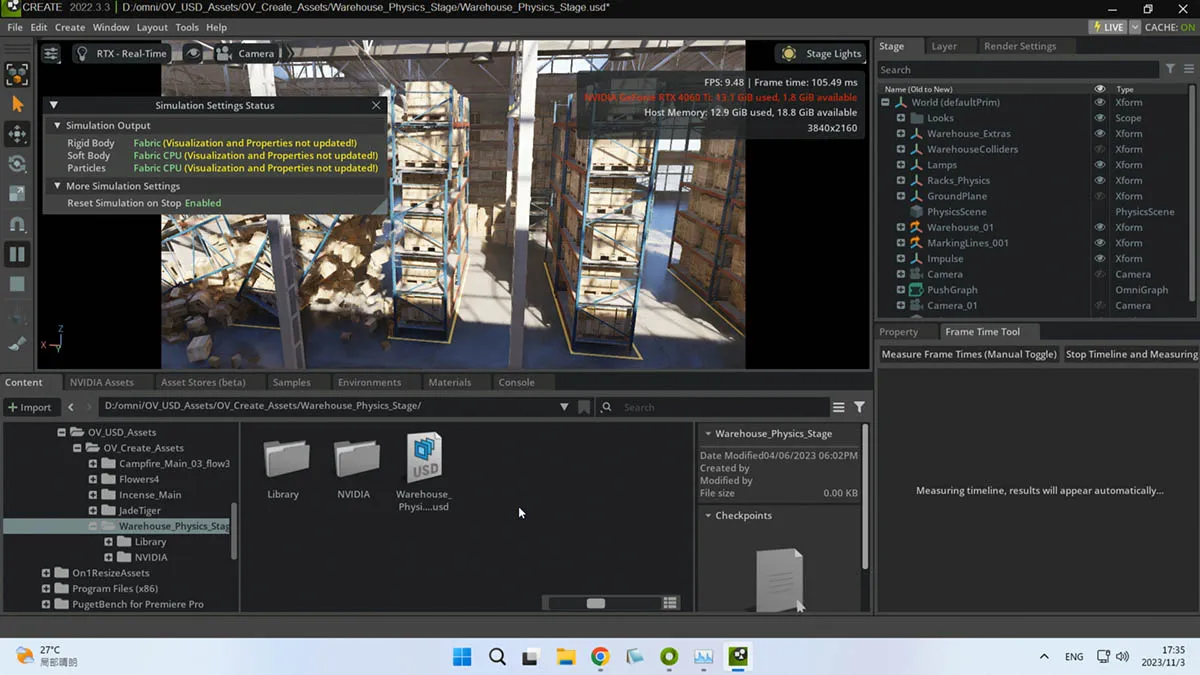The image size is (1200, 675).
Task: Open the Window menu
Action: coord(111,27)
